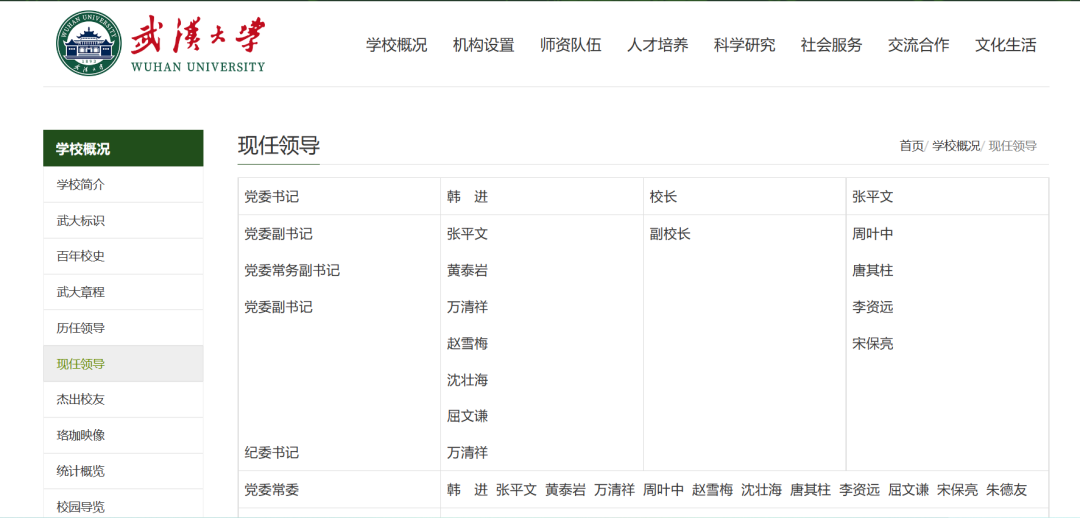Click 赵雪梅 in deputy secretary list
This screenshot has height=518, width=1080.
coord(467,344)
